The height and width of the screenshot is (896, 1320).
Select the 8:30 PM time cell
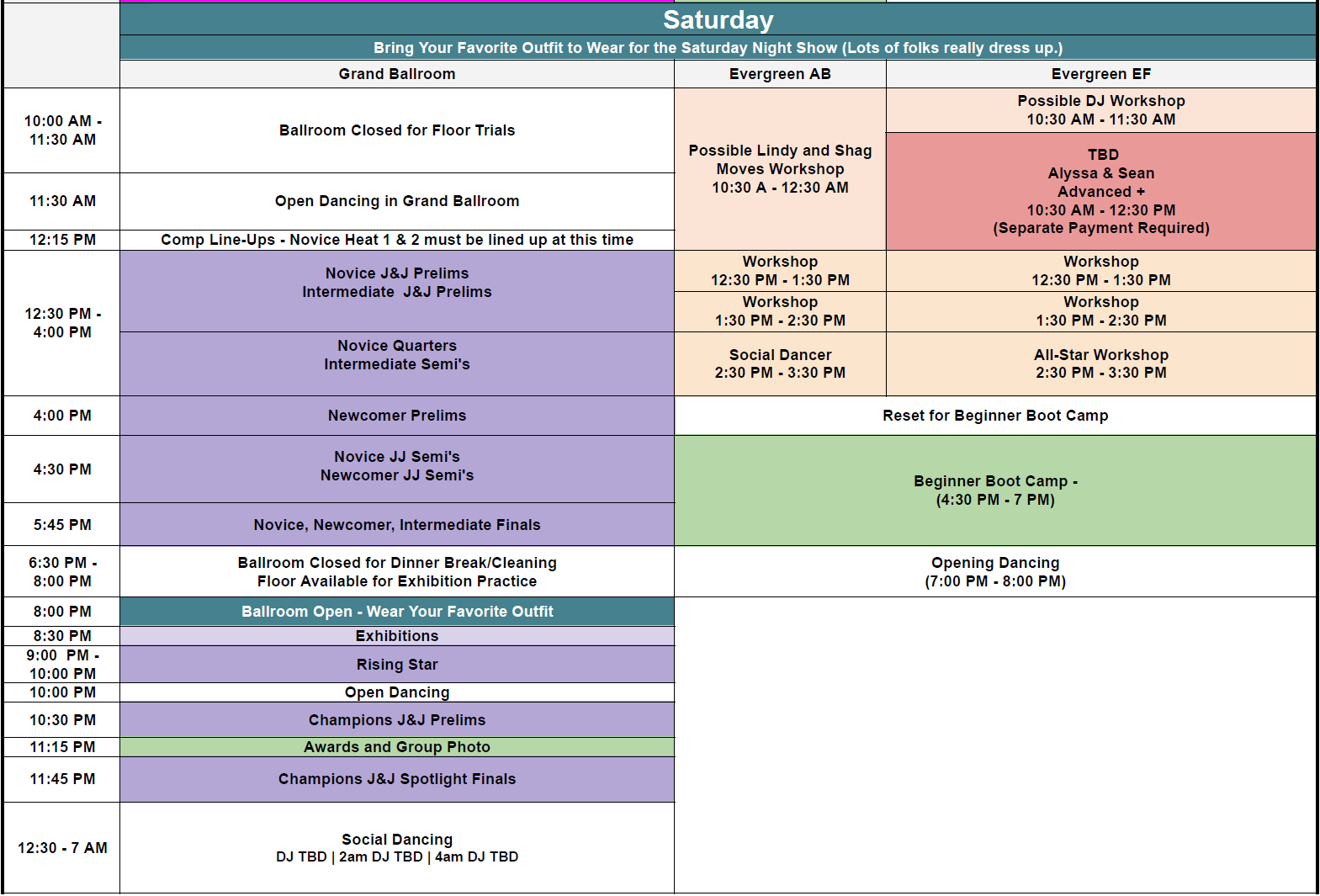[x=62, y=636]
